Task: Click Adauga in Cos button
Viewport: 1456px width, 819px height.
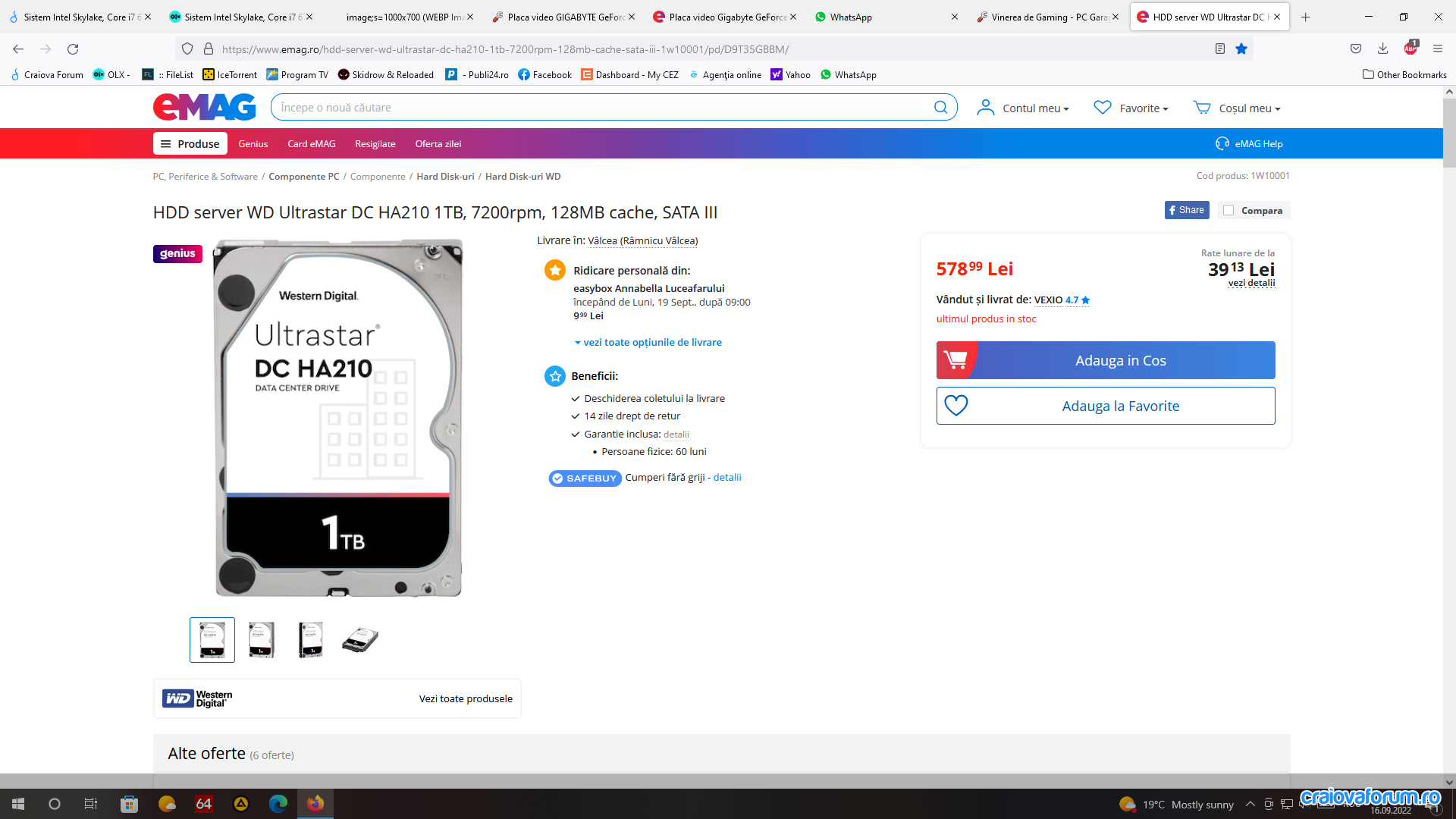Action: point(1105,360)
